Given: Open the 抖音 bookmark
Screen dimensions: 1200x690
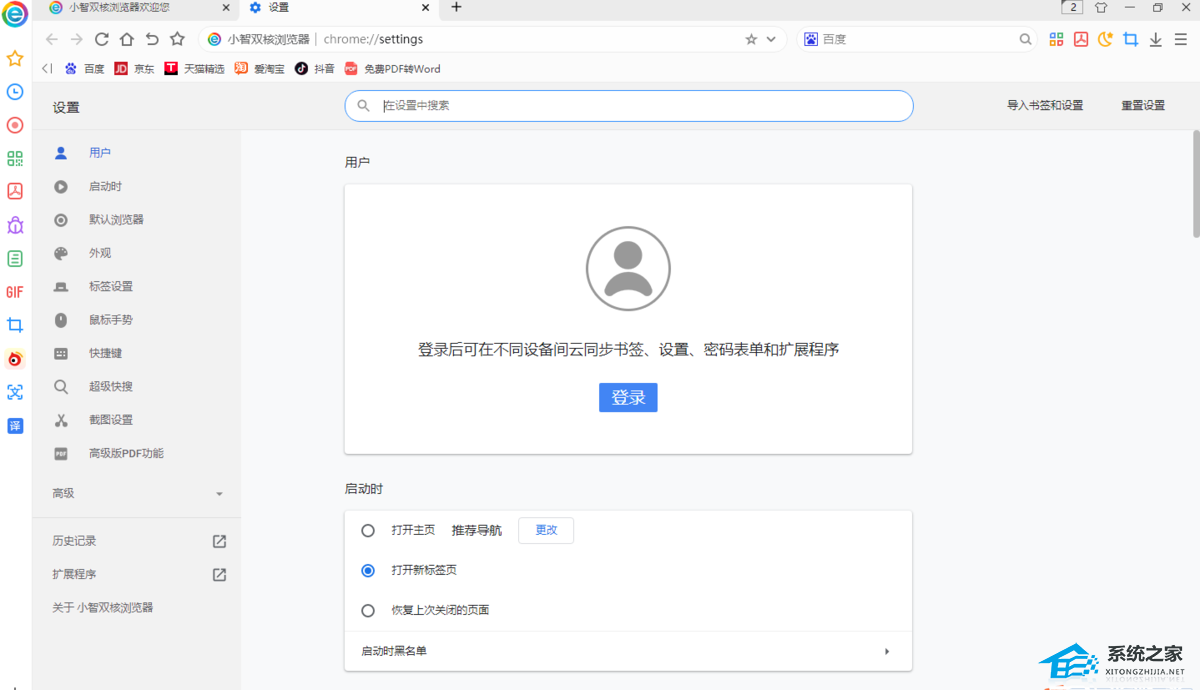Looking at the screenshot, I should tap(314, 69).
